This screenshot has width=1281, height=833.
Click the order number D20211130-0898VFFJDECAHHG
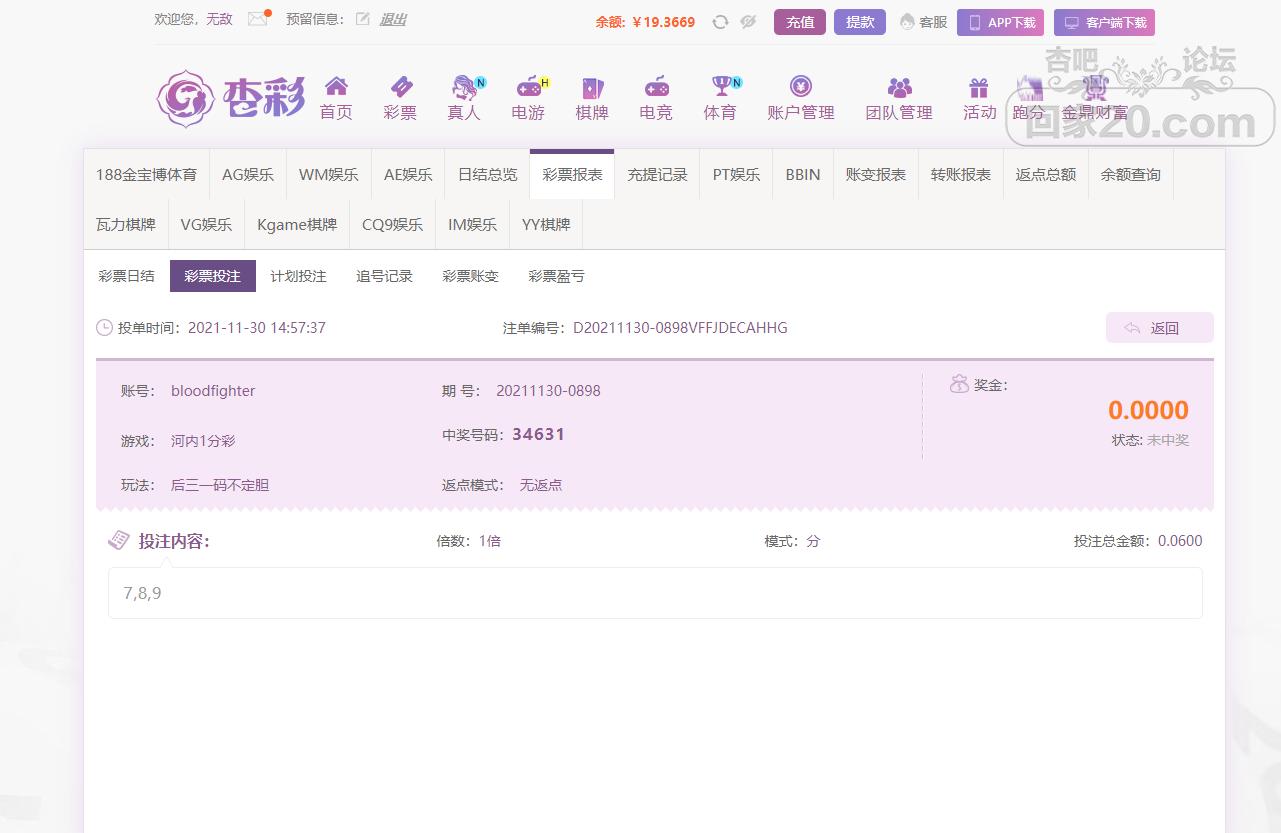pyautogui.click(x=680, y=328)
